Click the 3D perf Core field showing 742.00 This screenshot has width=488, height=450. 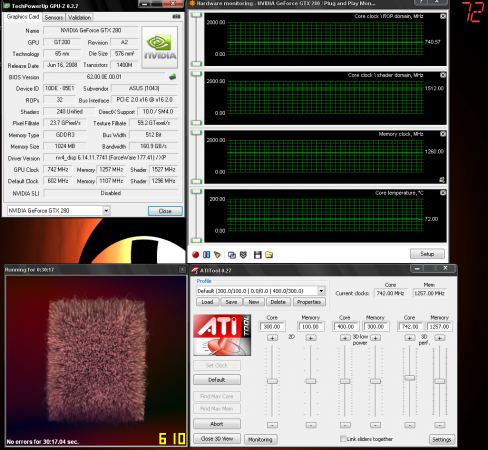pos(410,327)
